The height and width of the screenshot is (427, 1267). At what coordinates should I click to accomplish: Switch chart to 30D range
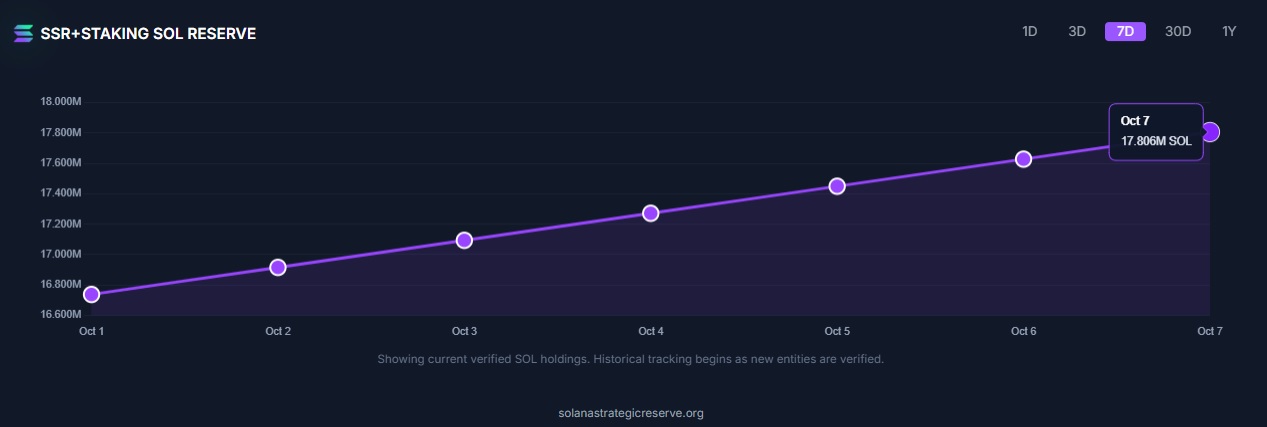[1178, 31]
